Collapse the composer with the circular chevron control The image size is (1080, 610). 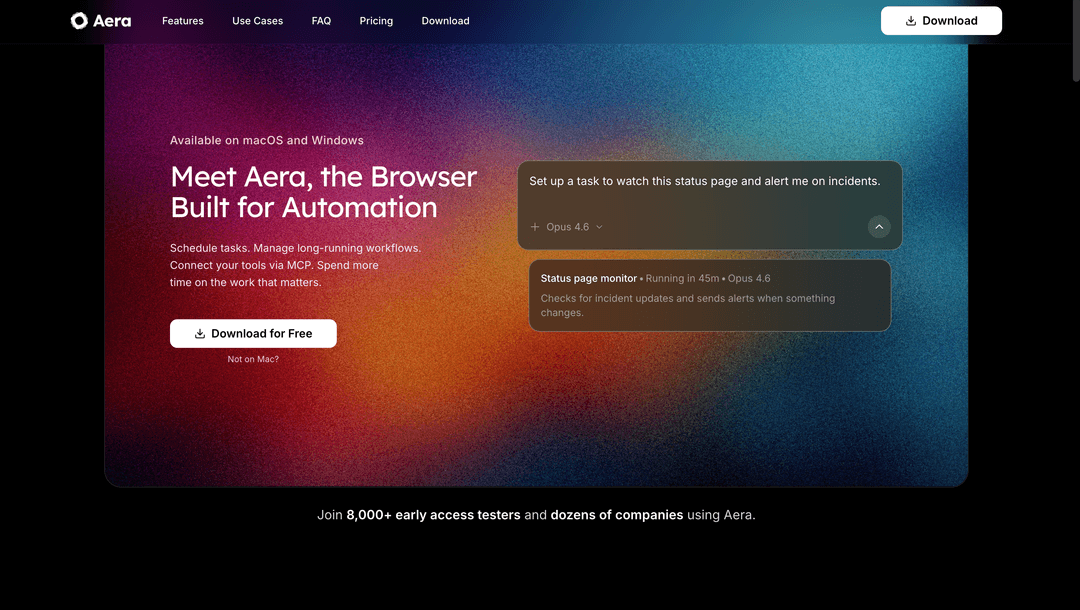point(879,227)
